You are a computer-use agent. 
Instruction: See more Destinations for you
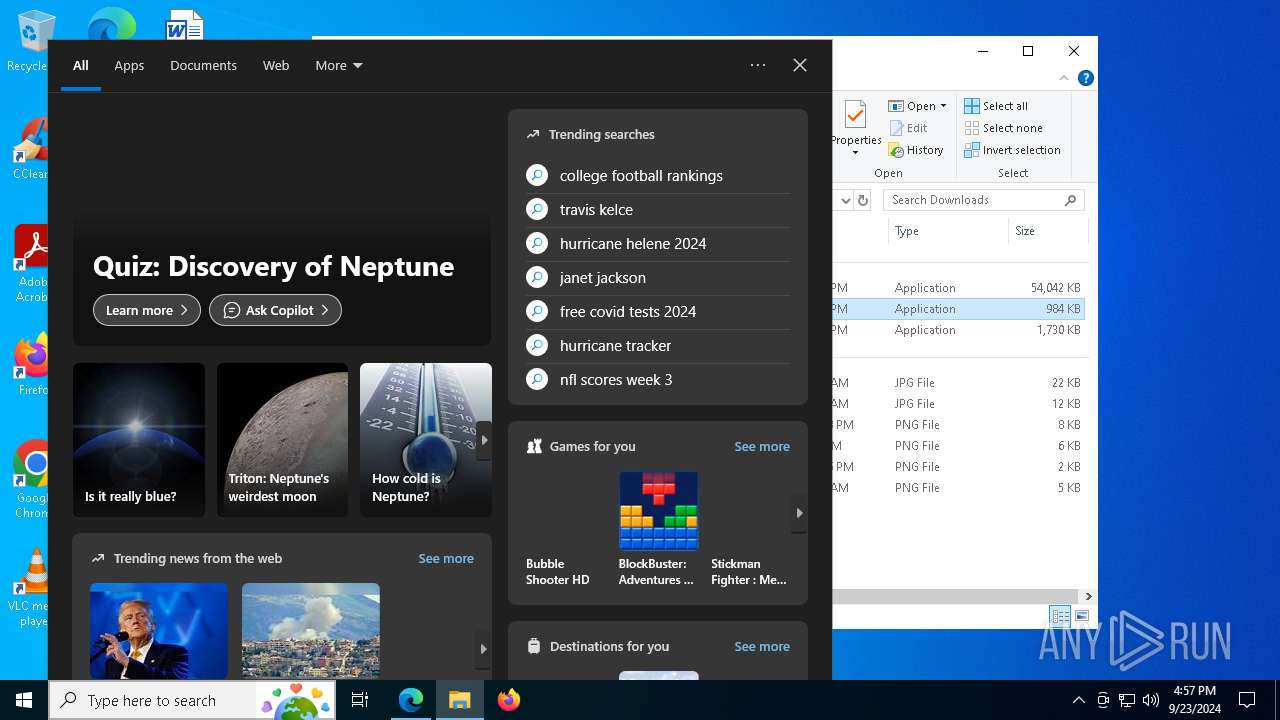[762, 646]
